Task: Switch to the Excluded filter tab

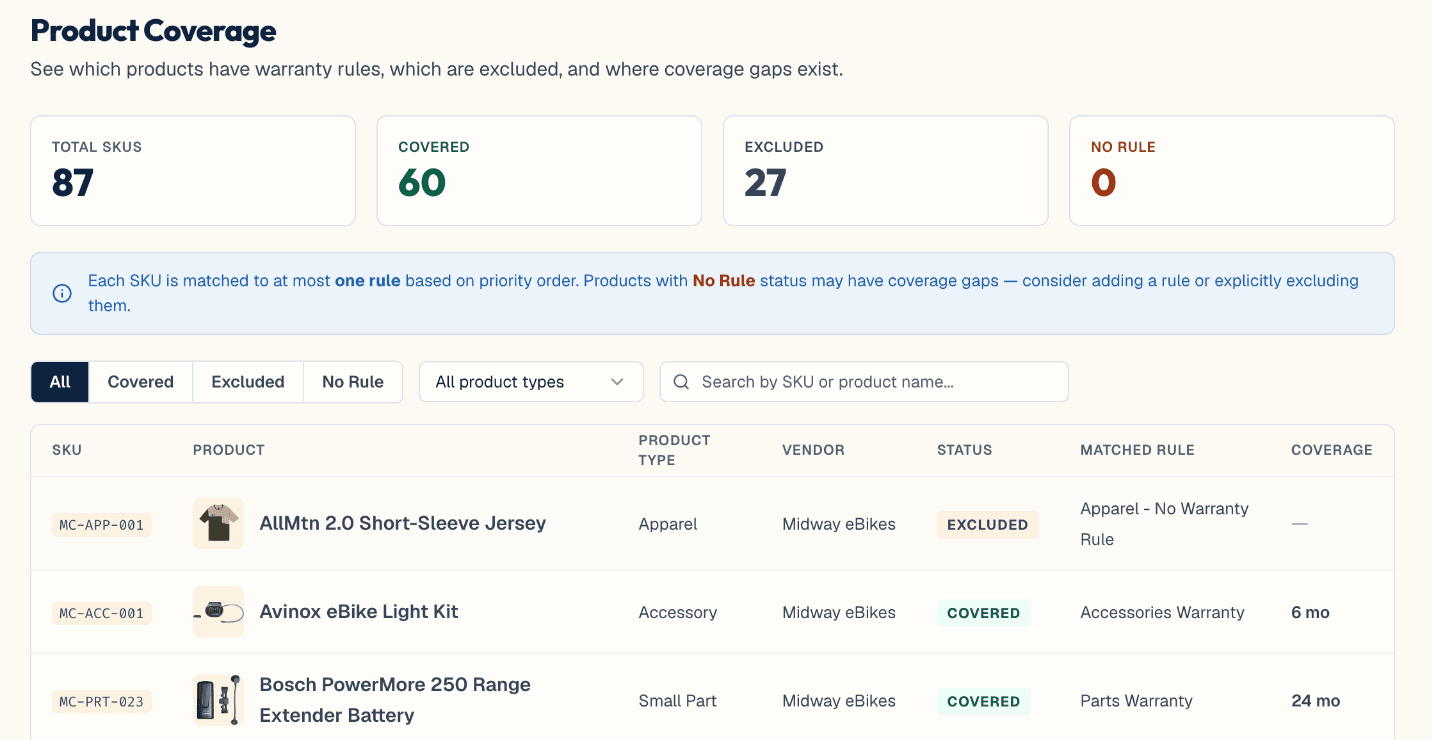Action: pos(248,382)
